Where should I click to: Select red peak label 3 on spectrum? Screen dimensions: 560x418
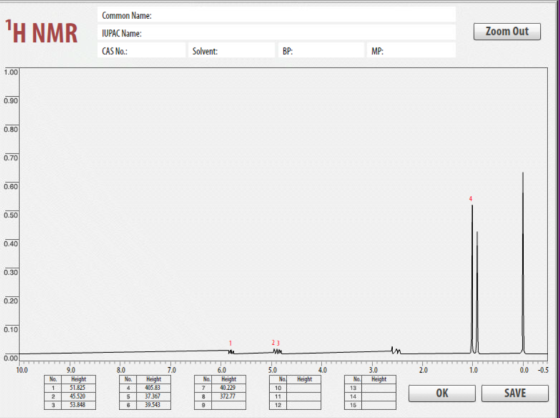[x=278, y=343]
